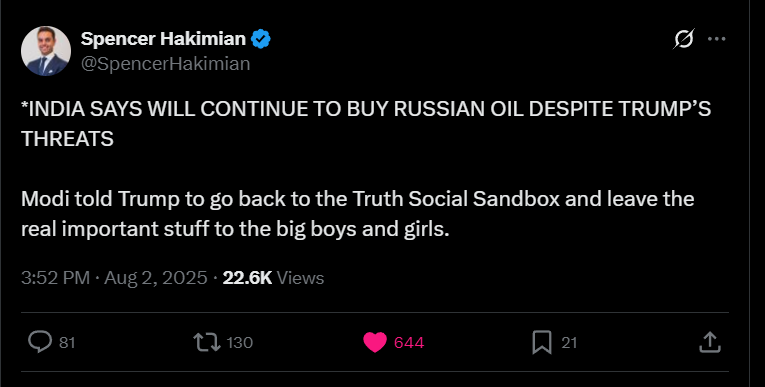The image size is (765, 387).
Task: Click the Grok explain-post icon
Action: pos(684,39)
